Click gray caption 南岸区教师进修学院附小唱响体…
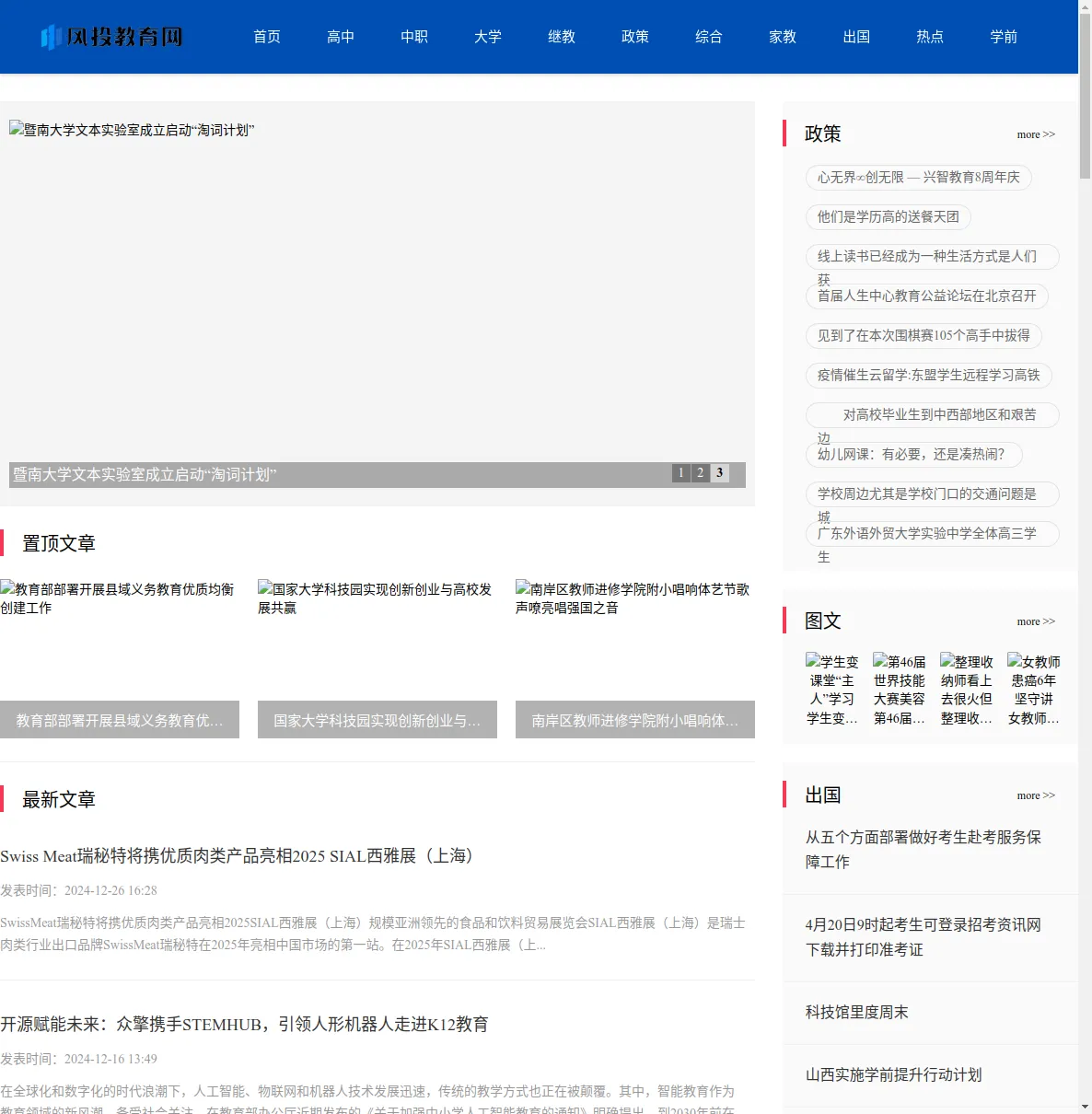The height and width of the screenshot is (1114, 1092). (635, 720)
